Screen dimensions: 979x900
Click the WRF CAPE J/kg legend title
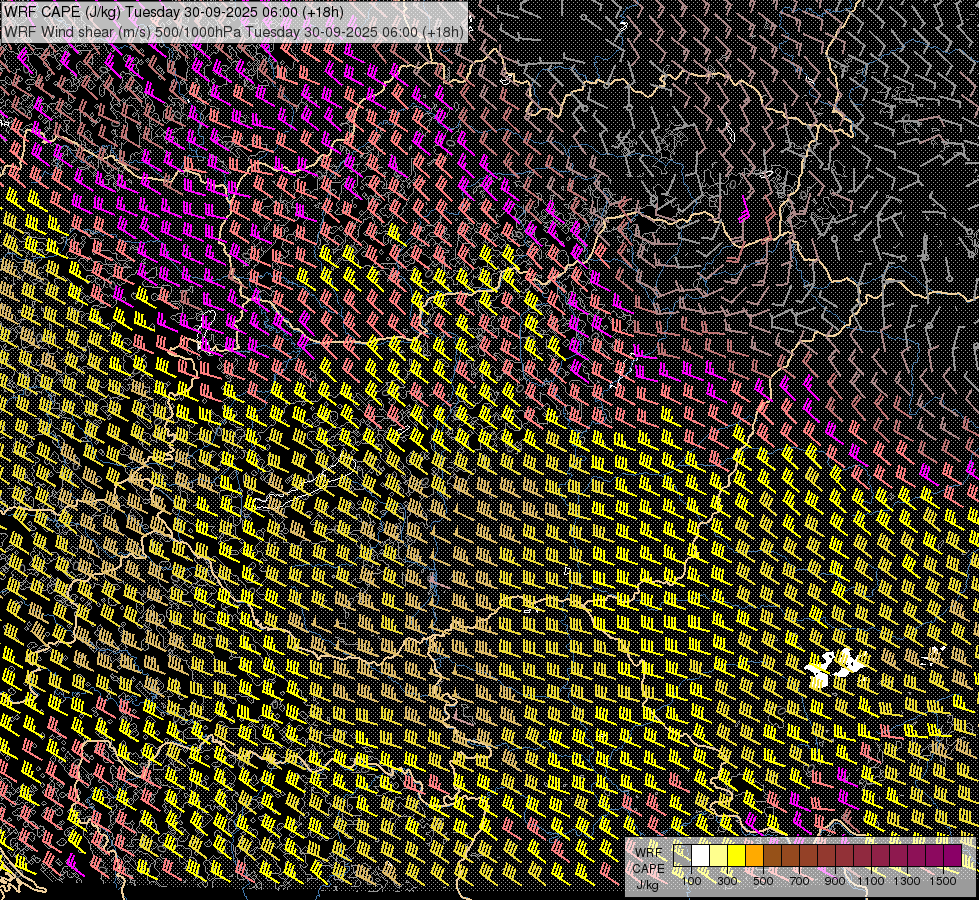click(x=649, y=868)
